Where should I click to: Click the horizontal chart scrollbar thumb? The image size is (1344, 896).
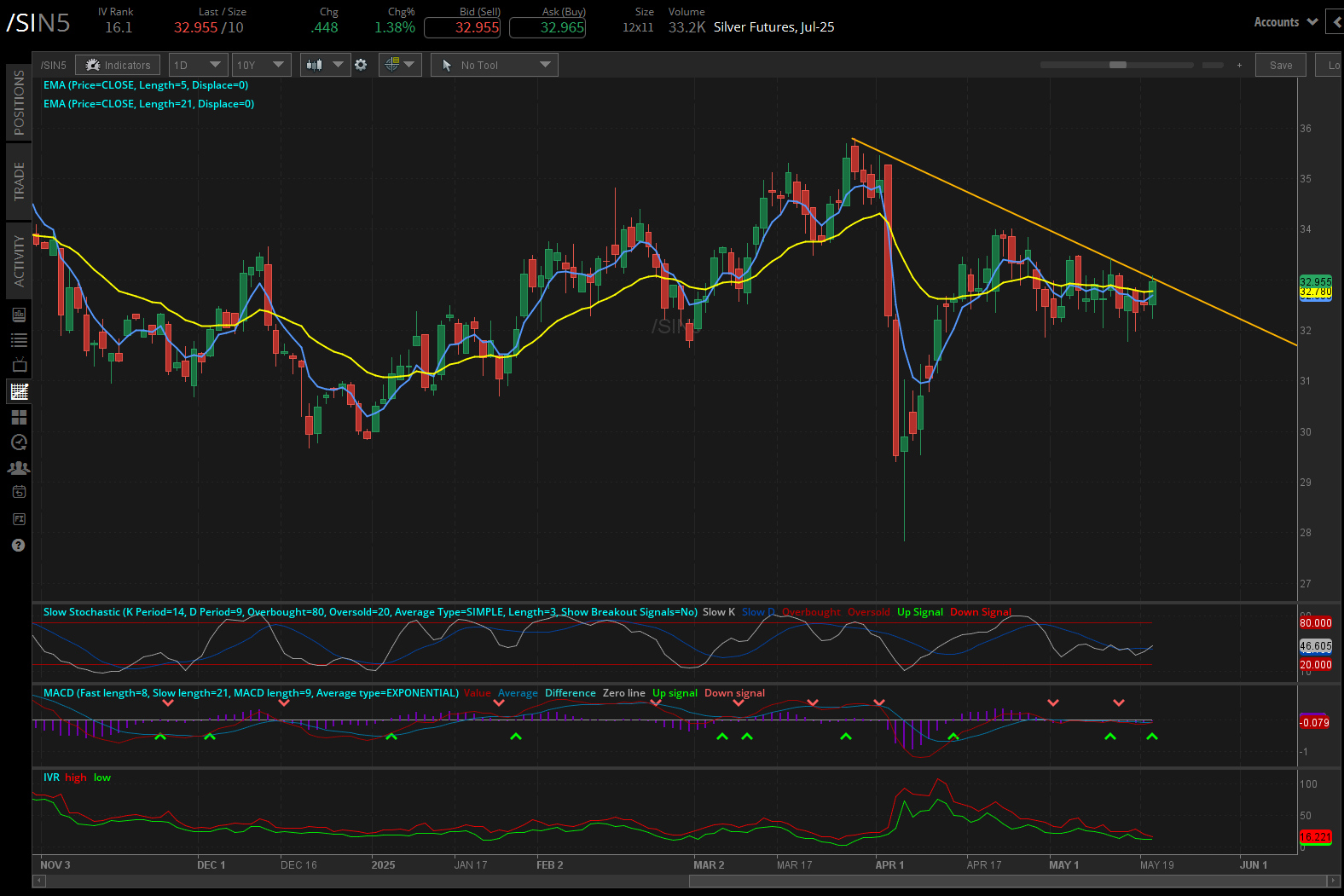coord(1008,881)
